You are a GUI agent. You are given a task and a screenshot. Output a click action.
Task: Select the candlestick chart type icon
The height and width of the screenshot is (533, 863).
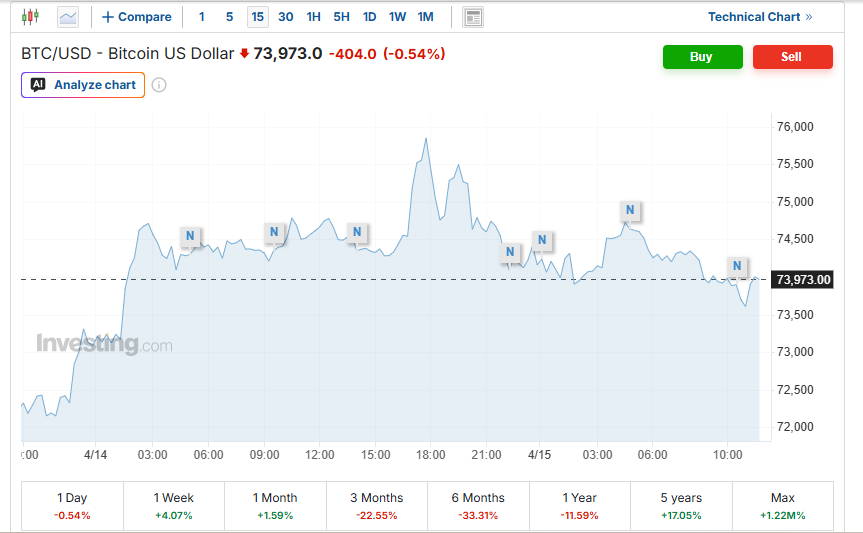pyautogui.click(x=31, y=17)
